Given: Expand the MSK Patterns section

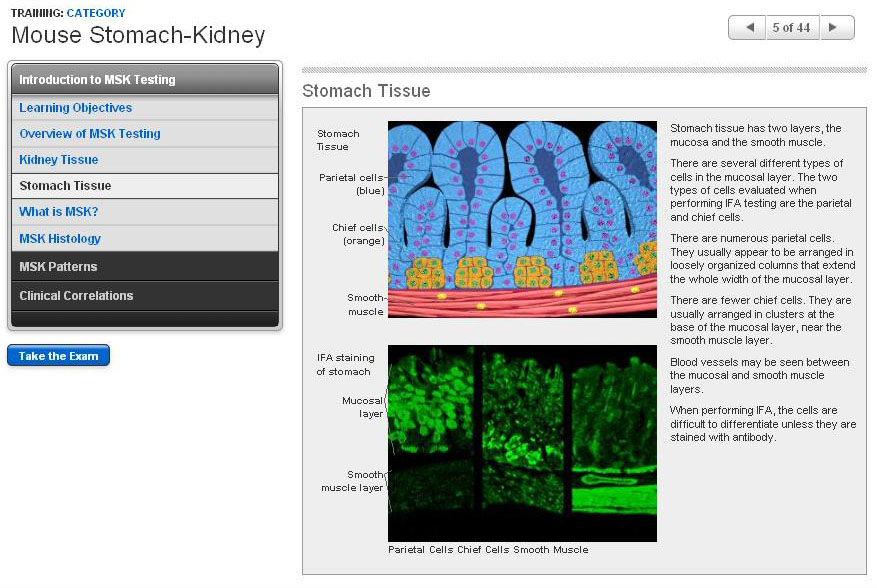Looking at the screenshot, I should click(144, 267).
